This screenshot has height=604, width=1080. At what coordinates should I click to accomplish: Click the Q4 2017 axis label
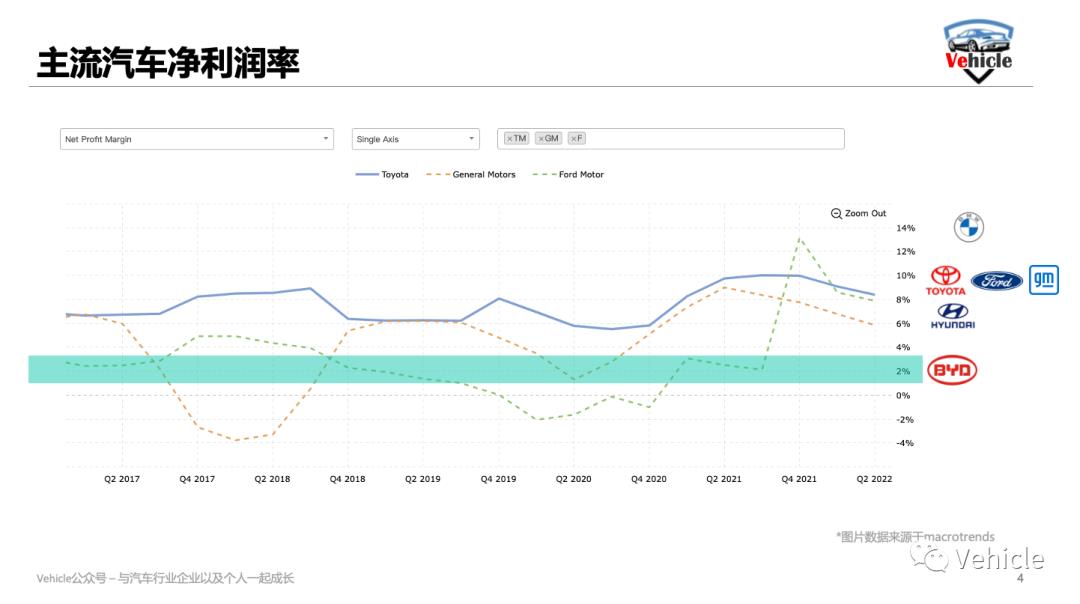[197, 479]
